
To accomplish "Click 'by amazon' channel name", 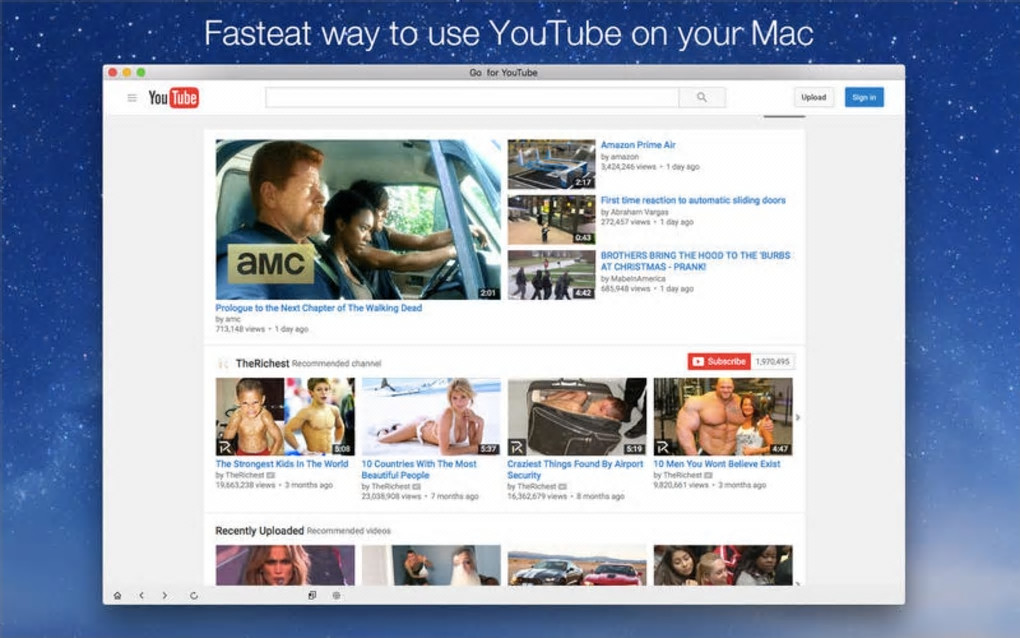I will [x=619, y=157].
